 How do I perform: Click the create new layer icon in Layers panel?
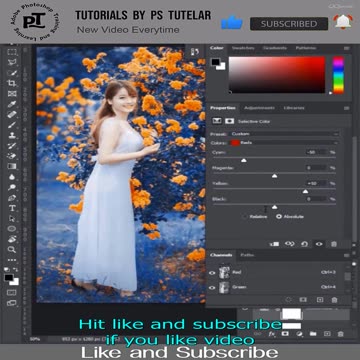[x=327, y=333]
